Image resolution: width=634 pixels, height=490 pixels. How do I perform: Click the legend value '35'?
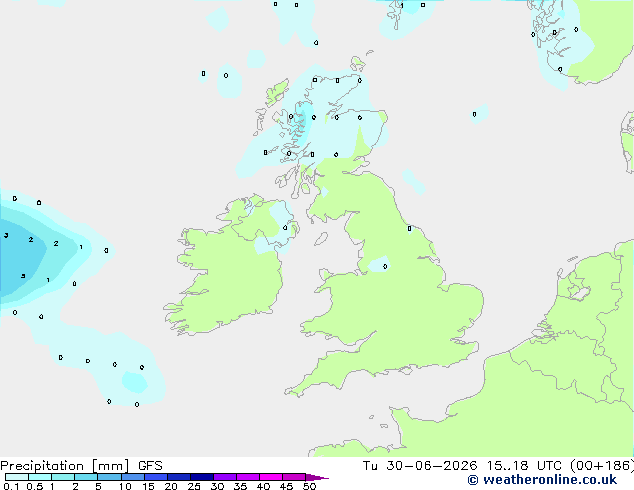(x=240, y=486)
